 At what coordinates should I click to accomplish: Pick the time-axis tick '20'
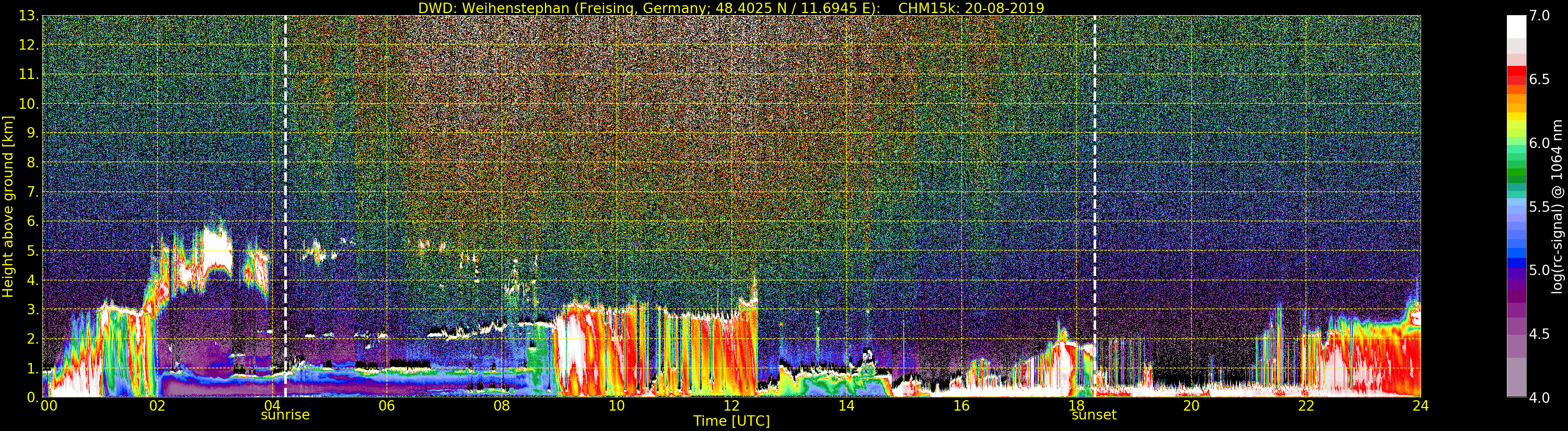(x=1191, y=406)
